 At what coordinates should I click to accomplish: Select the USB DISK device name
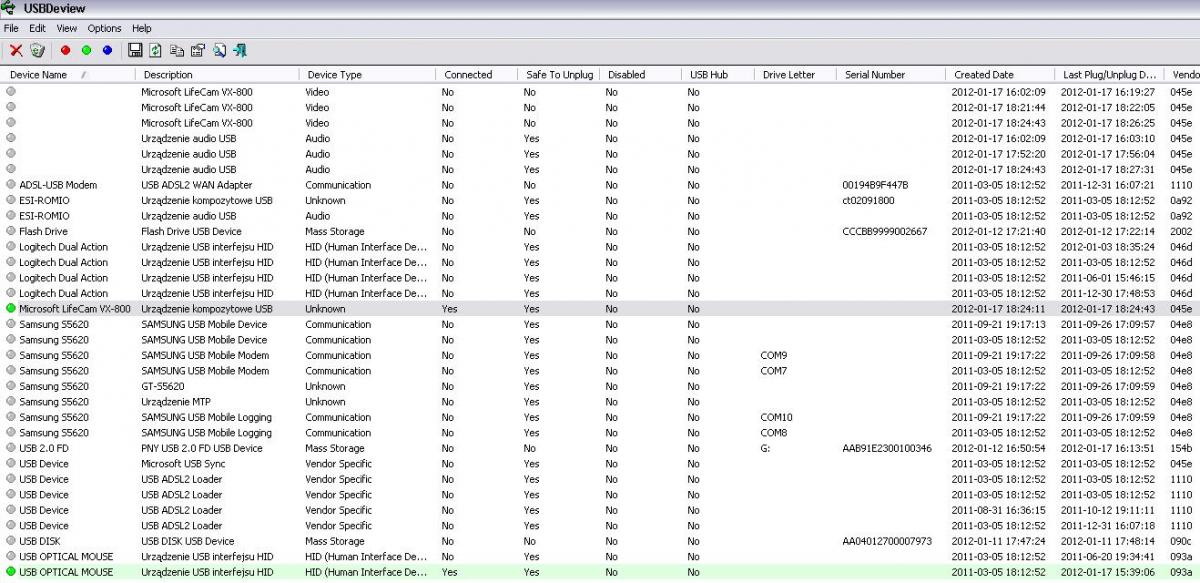click(40, 541)
